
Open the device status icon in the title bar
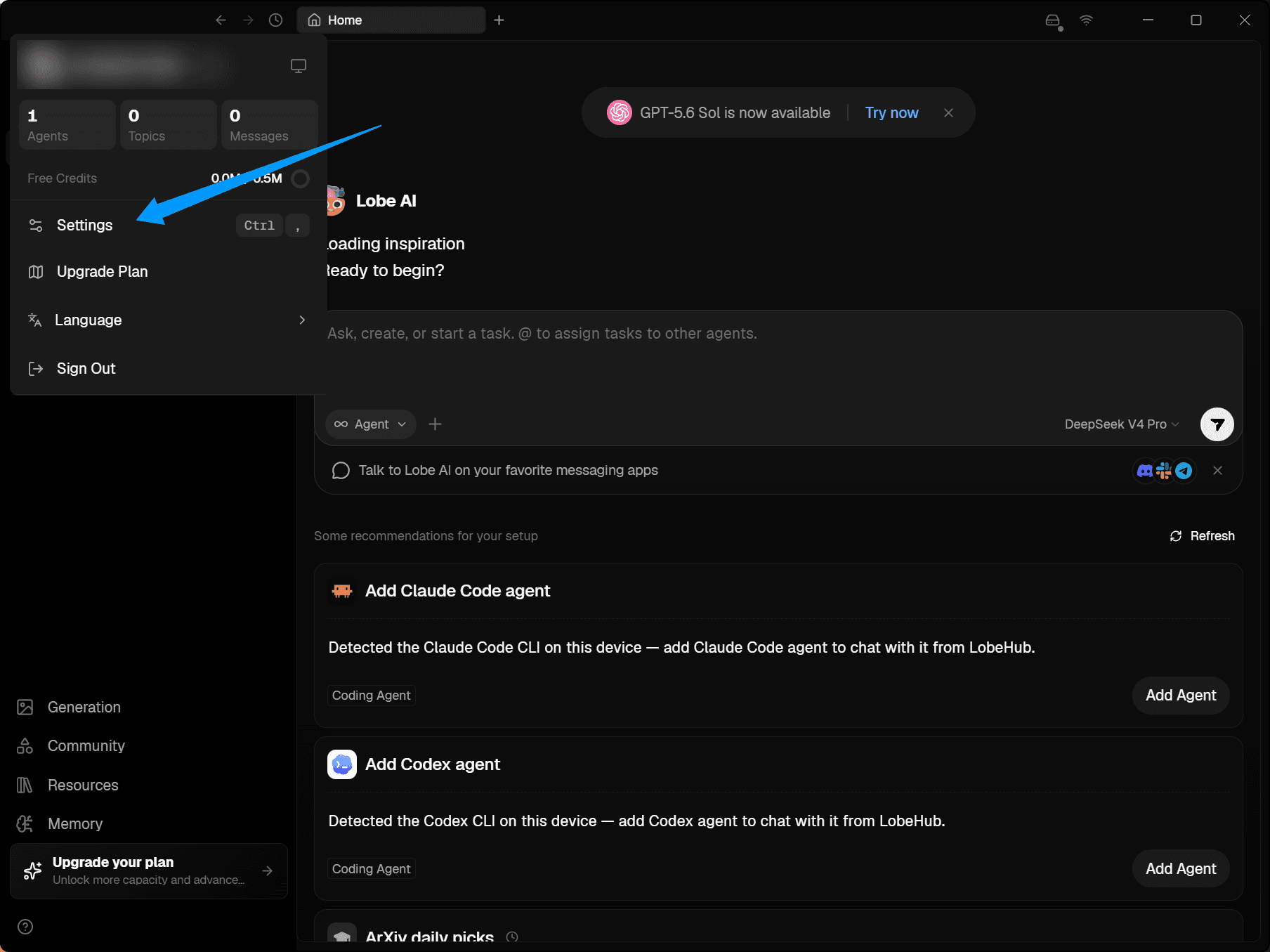pos(1053,21)
